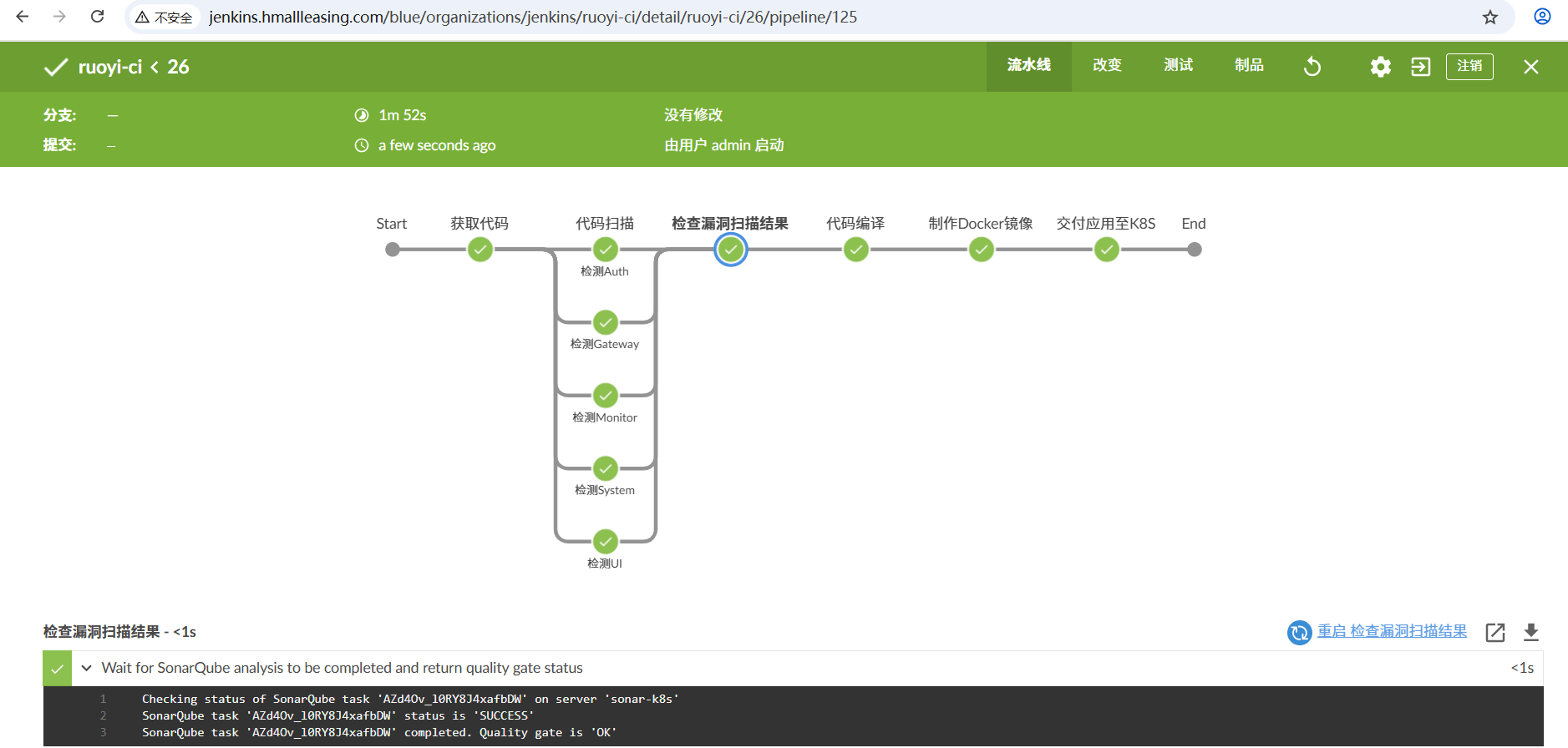Open log in new window icon
The image size is (1568, 748).
pos(1494,632)
